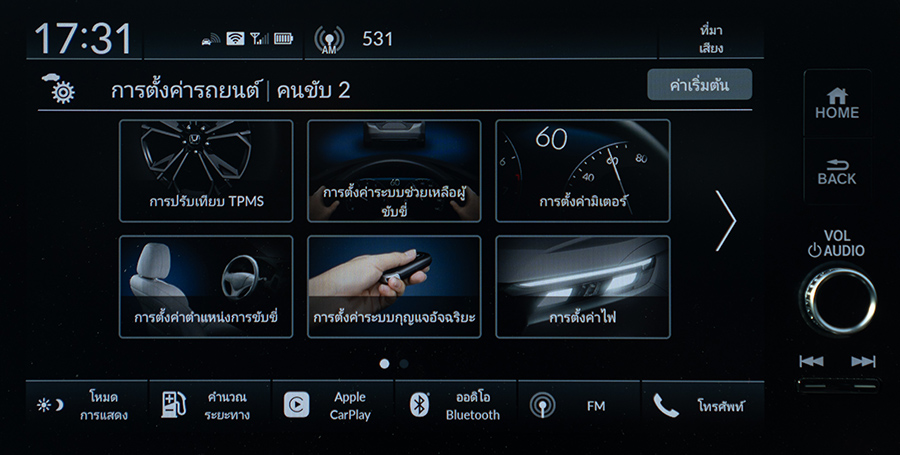Open driving position settings tile
Screen dimensions: 900x455
point(205,286)
